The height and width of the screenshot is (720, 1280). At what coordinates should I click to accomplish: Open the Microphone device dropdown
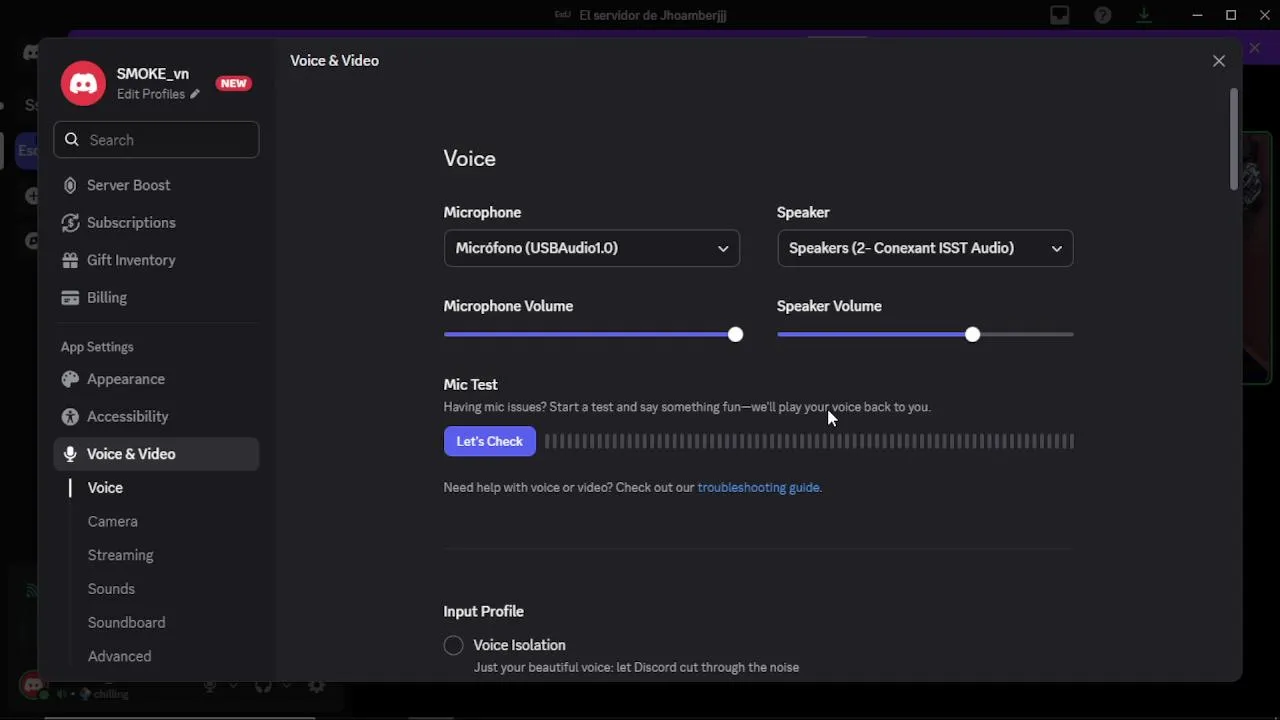click(591, 248)
